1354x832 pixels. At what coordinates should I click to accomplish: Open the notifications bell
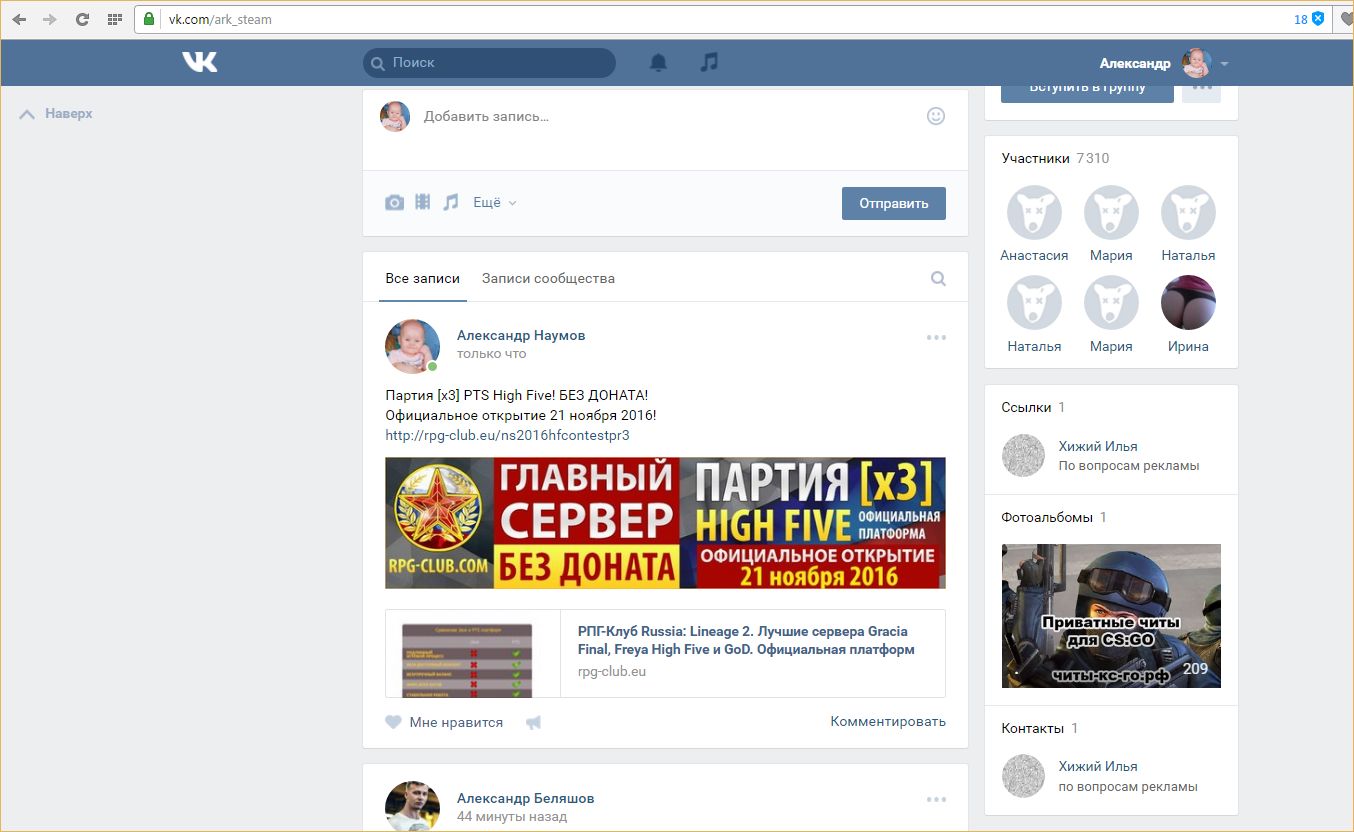click(x=658, y=63)
